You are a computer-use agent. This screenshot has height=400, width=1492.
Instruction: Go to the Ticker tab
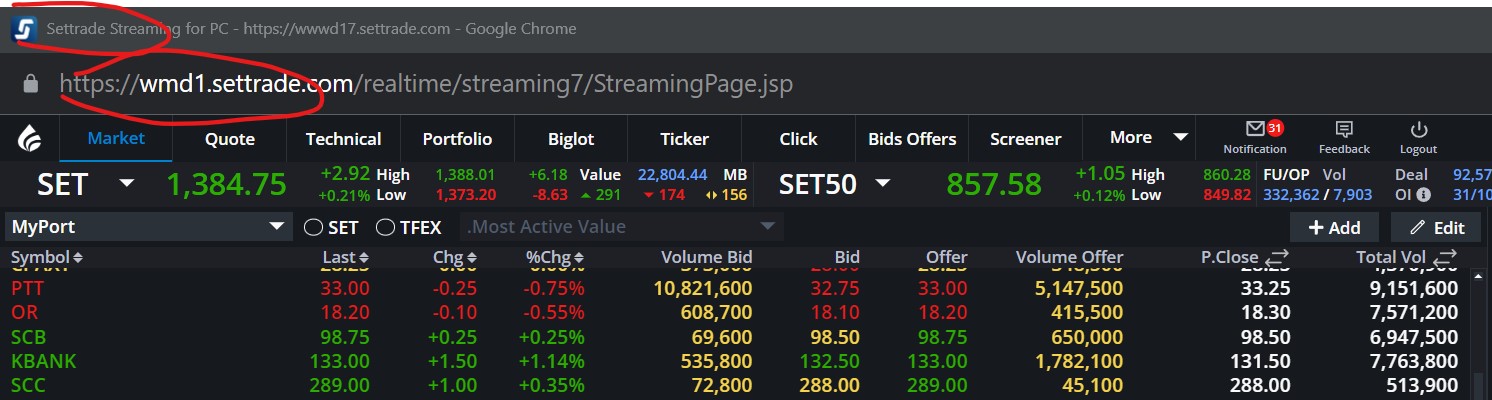(684, 139)
